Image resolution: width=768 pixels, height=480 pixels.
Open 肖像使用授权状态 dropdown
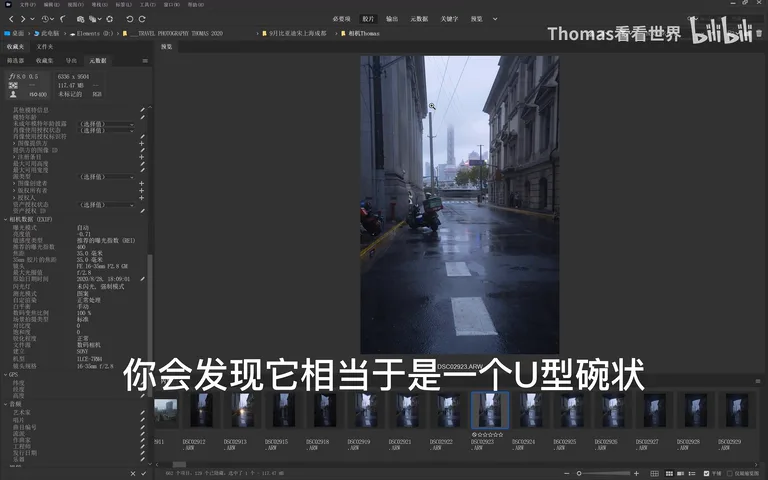pyautogui.click(x=106, y=130)
